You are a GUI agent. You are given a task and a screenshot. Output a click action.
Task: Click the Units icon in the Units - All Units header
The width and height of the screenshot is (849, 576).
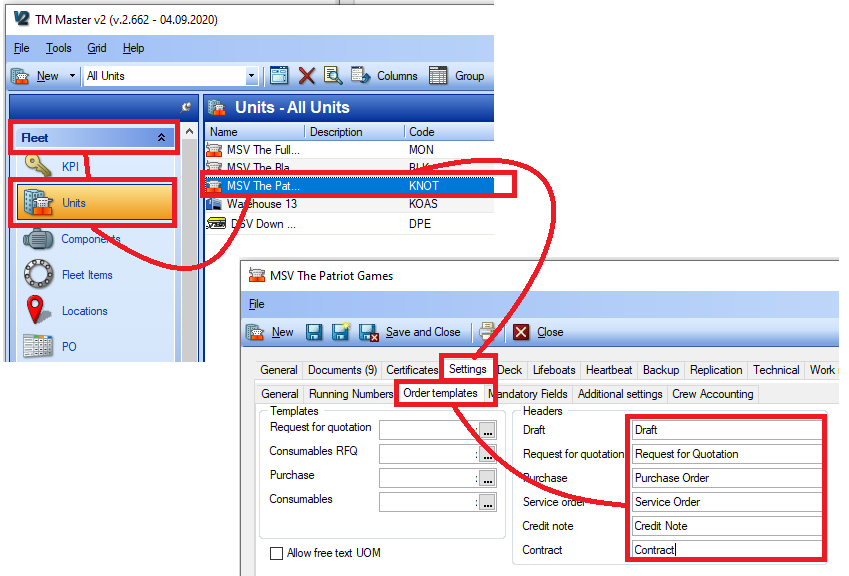(x=217, y=107)
